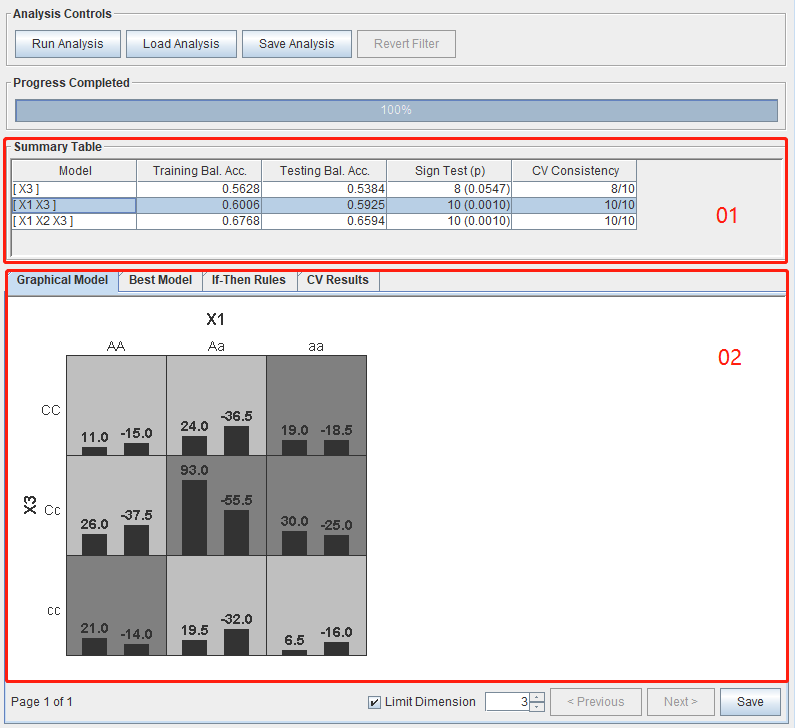Image resolution: width=795 pixels, height=728 pixels.
Task: Click the cell showing 6.5 and -16.0
Action: (x=316, y=605)
